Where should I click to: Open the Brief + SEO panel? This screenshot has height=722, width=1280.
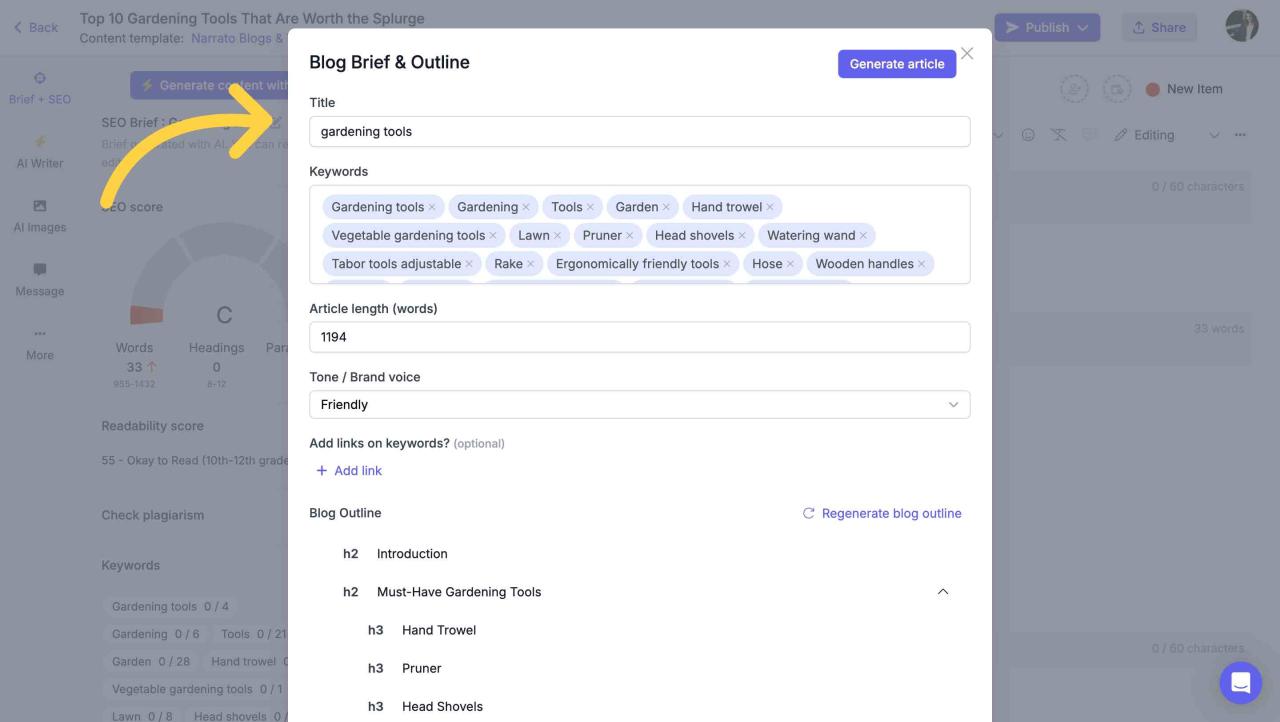(40, 89)
